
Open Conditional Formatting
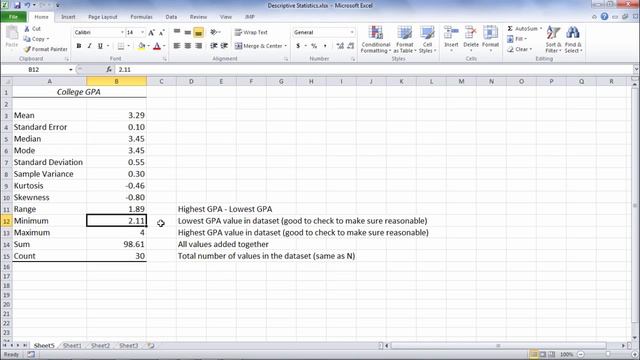pos(376,39)
